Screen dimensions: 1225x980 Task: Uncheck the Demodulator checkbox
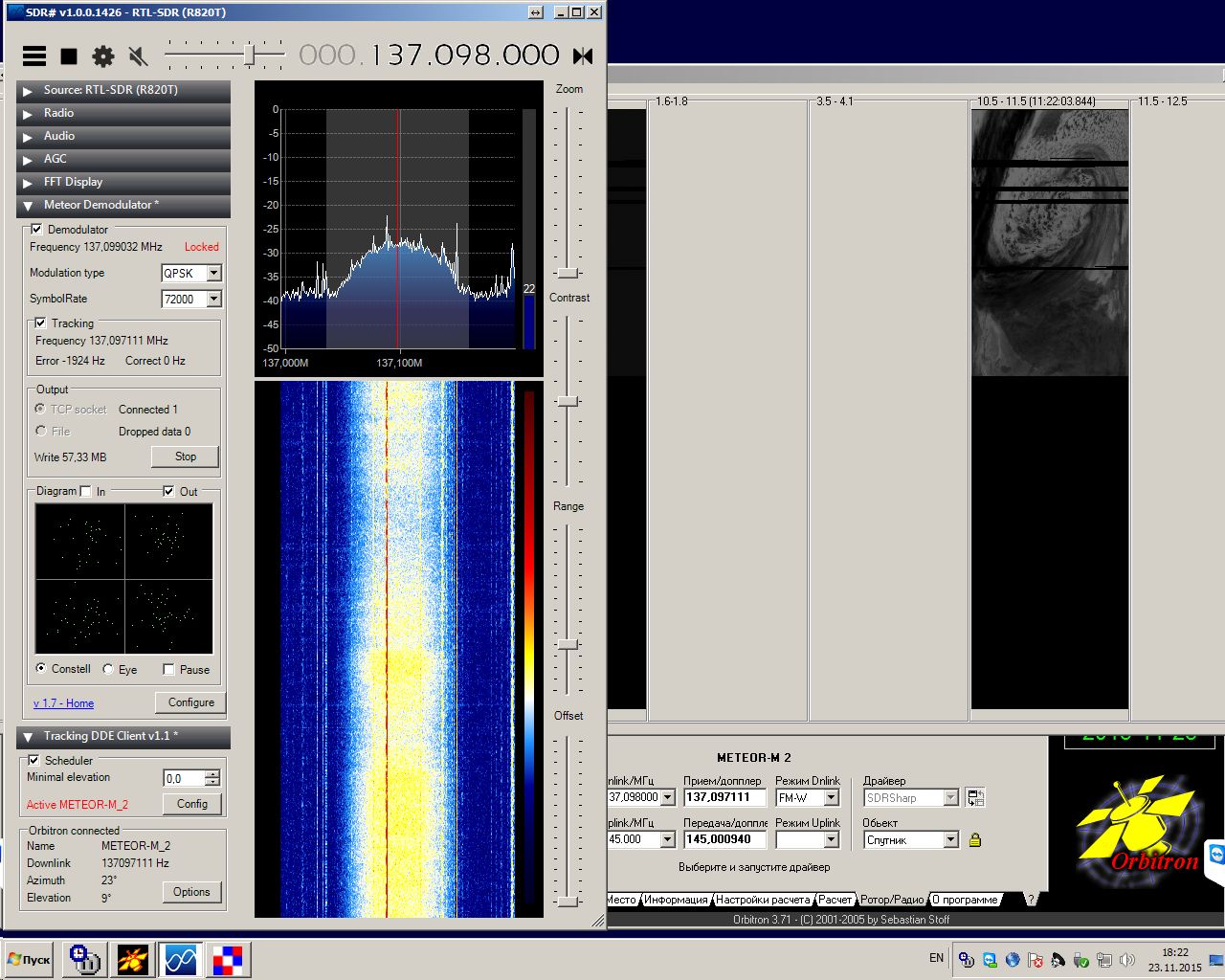pos(36,230)
